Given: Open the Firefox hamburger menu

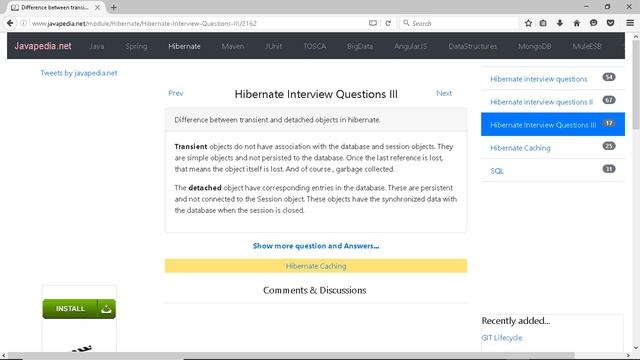Looking at the screenshot, I should pos(630,23).
